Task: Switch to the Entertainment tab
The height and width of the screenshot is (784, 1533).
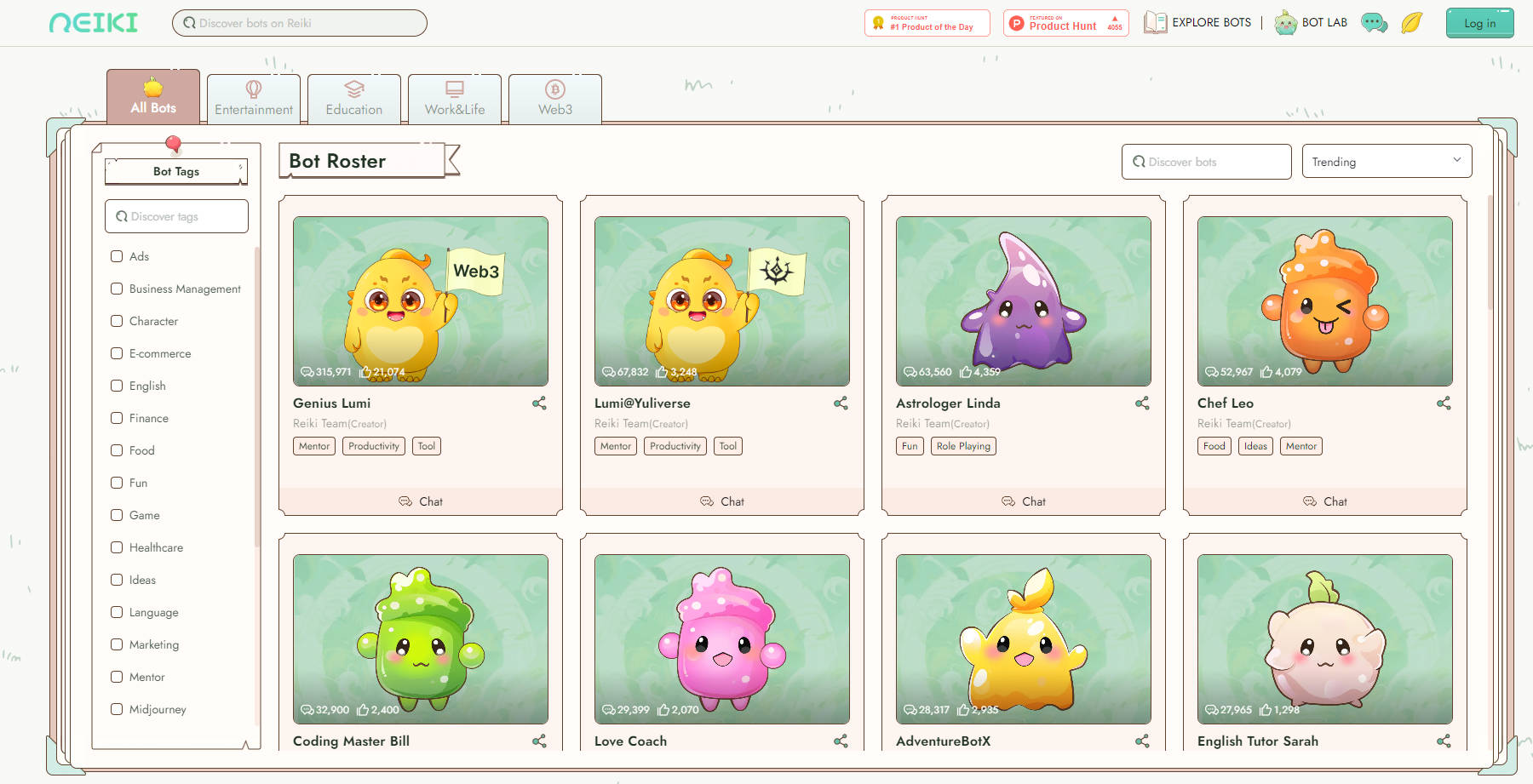Action: (x=254, y=99)
